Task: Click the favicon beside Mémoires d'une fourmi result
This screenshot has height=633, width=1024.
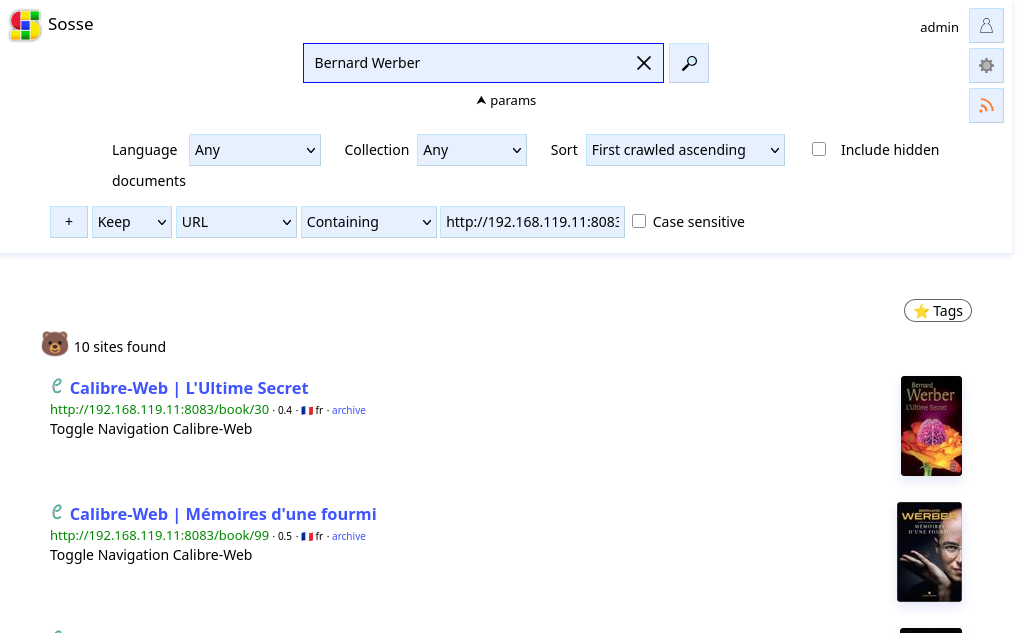Action: pos(57,512)
